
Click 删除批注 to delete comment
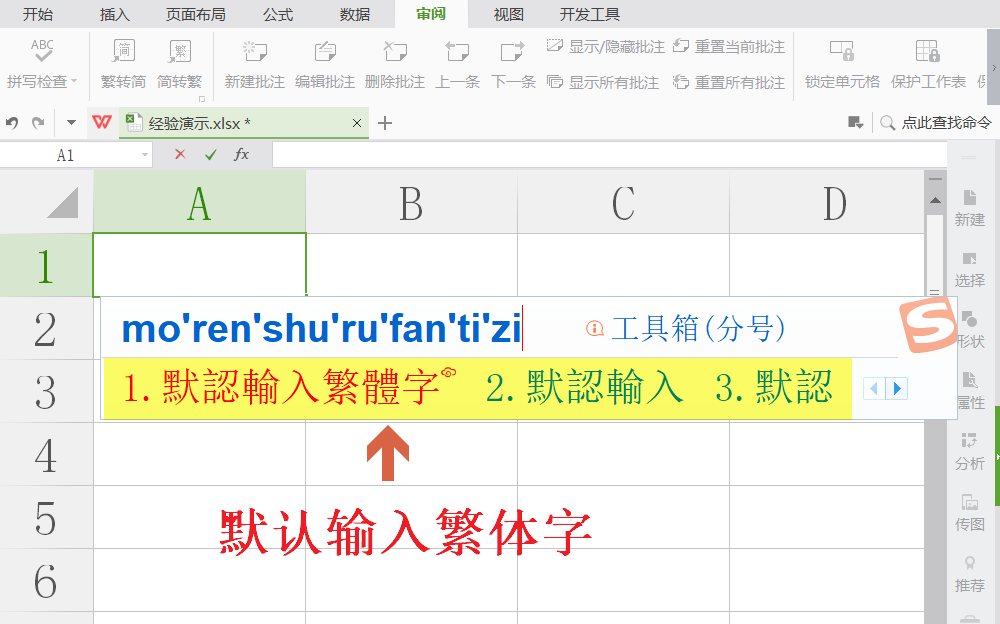(x=395, y=63)
